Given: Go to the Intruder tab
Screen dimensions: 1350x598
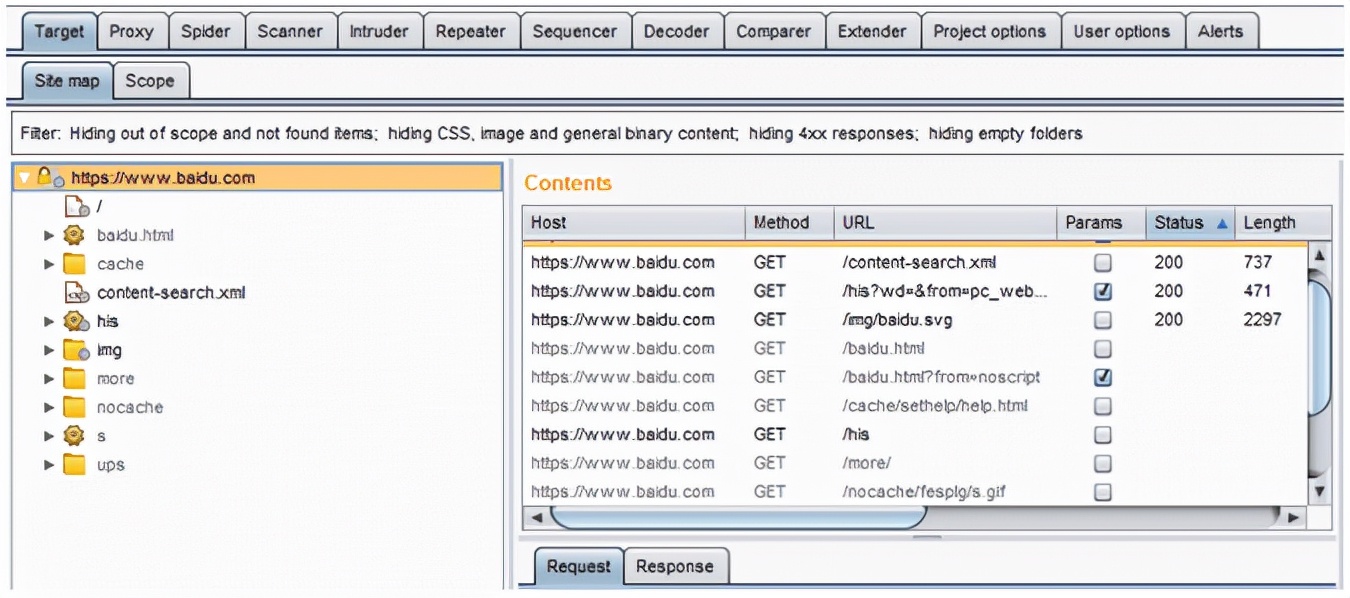Looking at the screenshot, I should (x=379, y=31).
